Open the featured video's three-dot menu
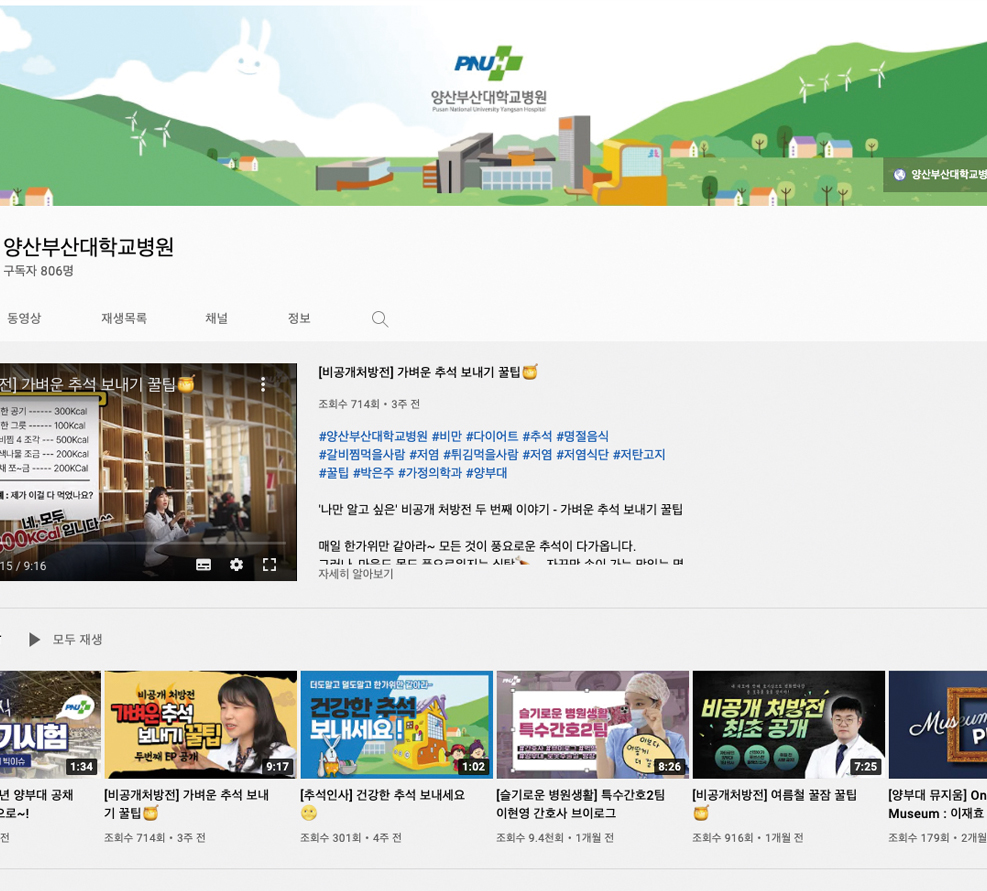This screenshot has width=987, height=891. tap(263, 384)
